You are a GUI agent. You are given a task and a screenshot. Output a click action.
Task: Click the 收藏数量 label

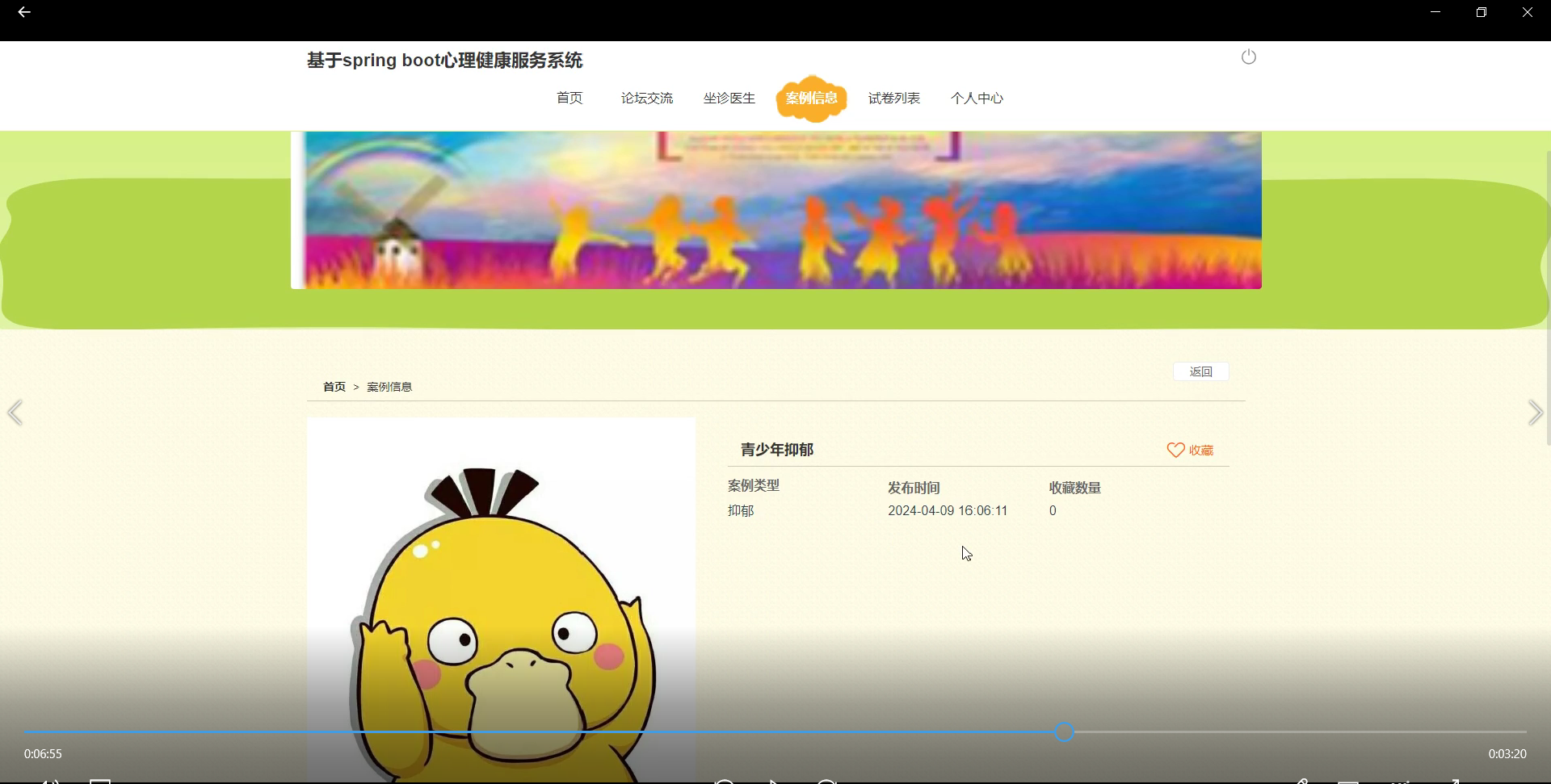coord(1075,488)
